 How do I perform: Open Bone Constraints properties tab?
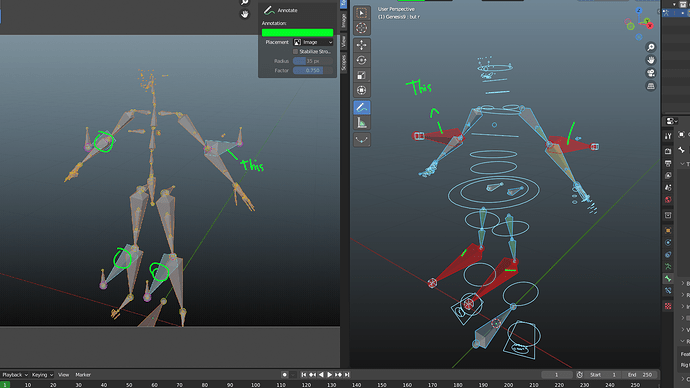[x=668, y=290]
